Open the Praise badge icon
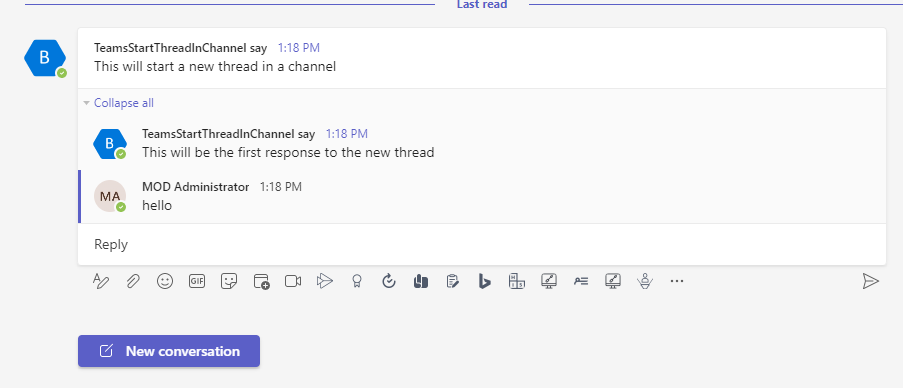Image resolution: width=903 pixels, height=388 pixels. point(357,281)
